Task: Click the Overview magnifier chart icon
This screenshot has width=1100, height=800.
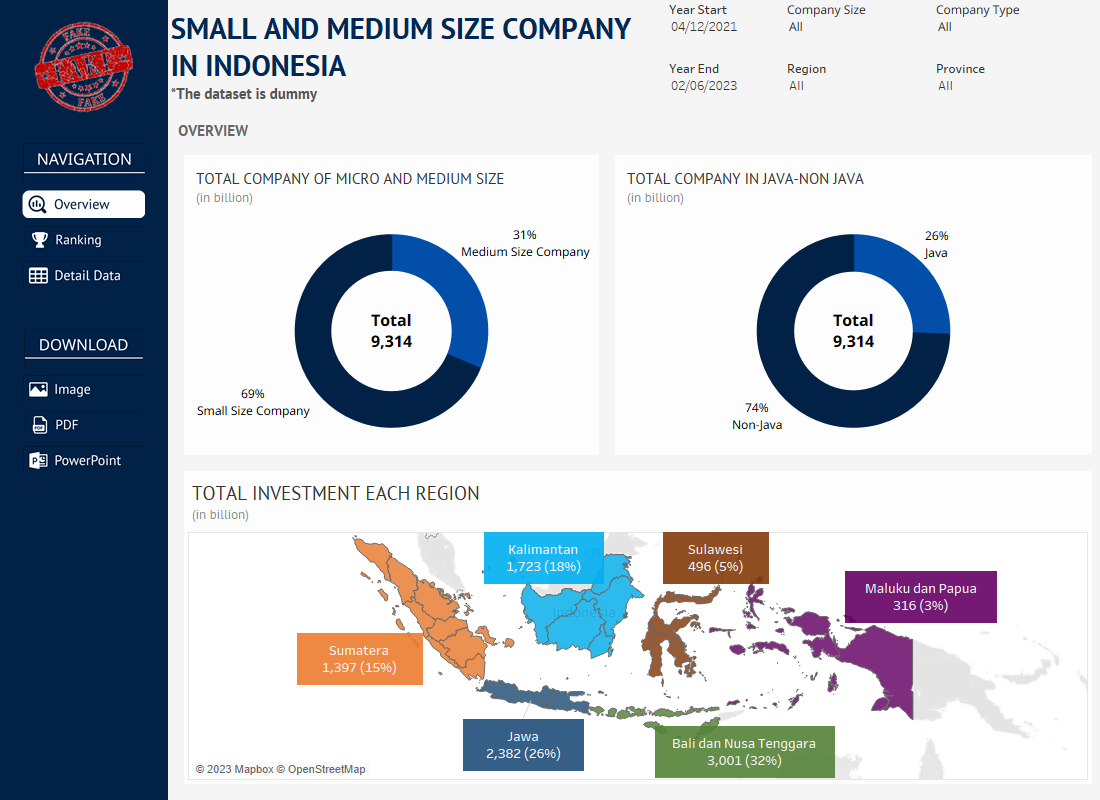Action: pyautogui.click(x=37, y=204)
